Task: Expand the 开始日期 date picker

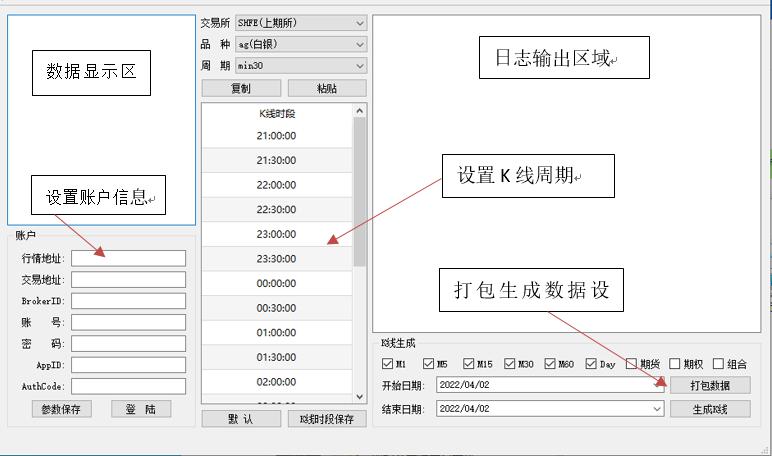Action: point(657,385)
